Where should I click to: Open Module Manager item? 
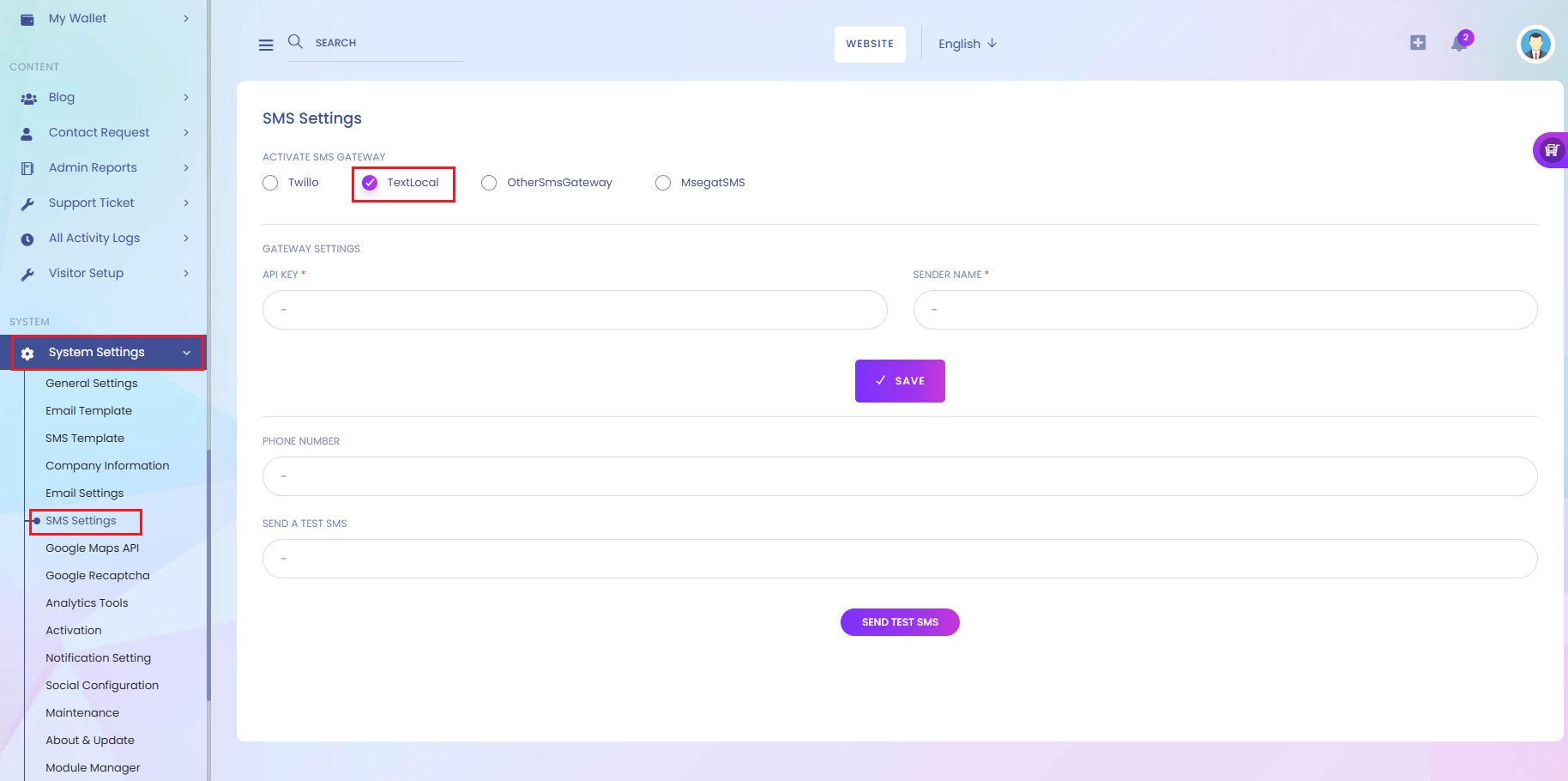point(93,767)
